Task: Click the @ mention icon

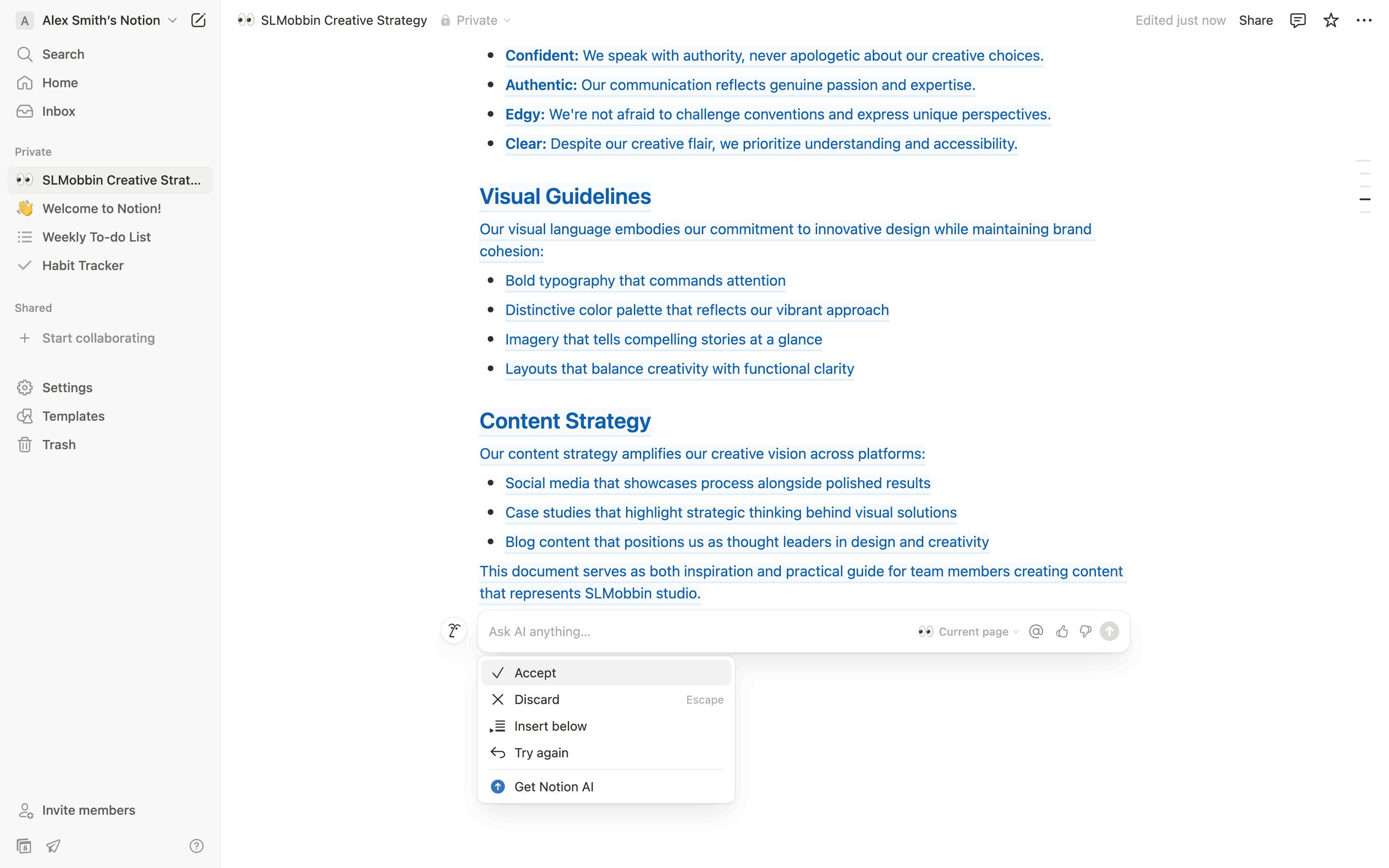Action: 1036,631
